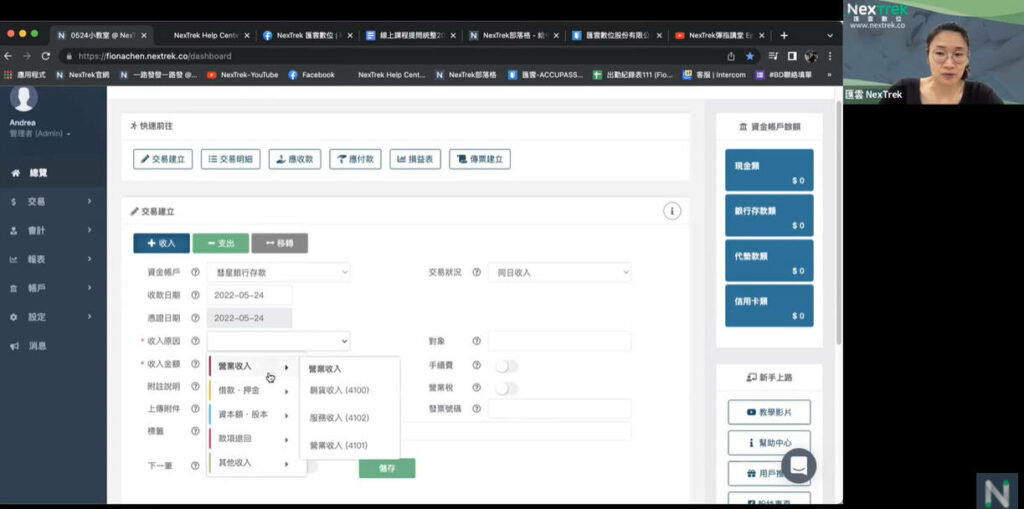
Task: Click 應付款 quick link button
Action: pyautogui.click(x=355, y=159)
